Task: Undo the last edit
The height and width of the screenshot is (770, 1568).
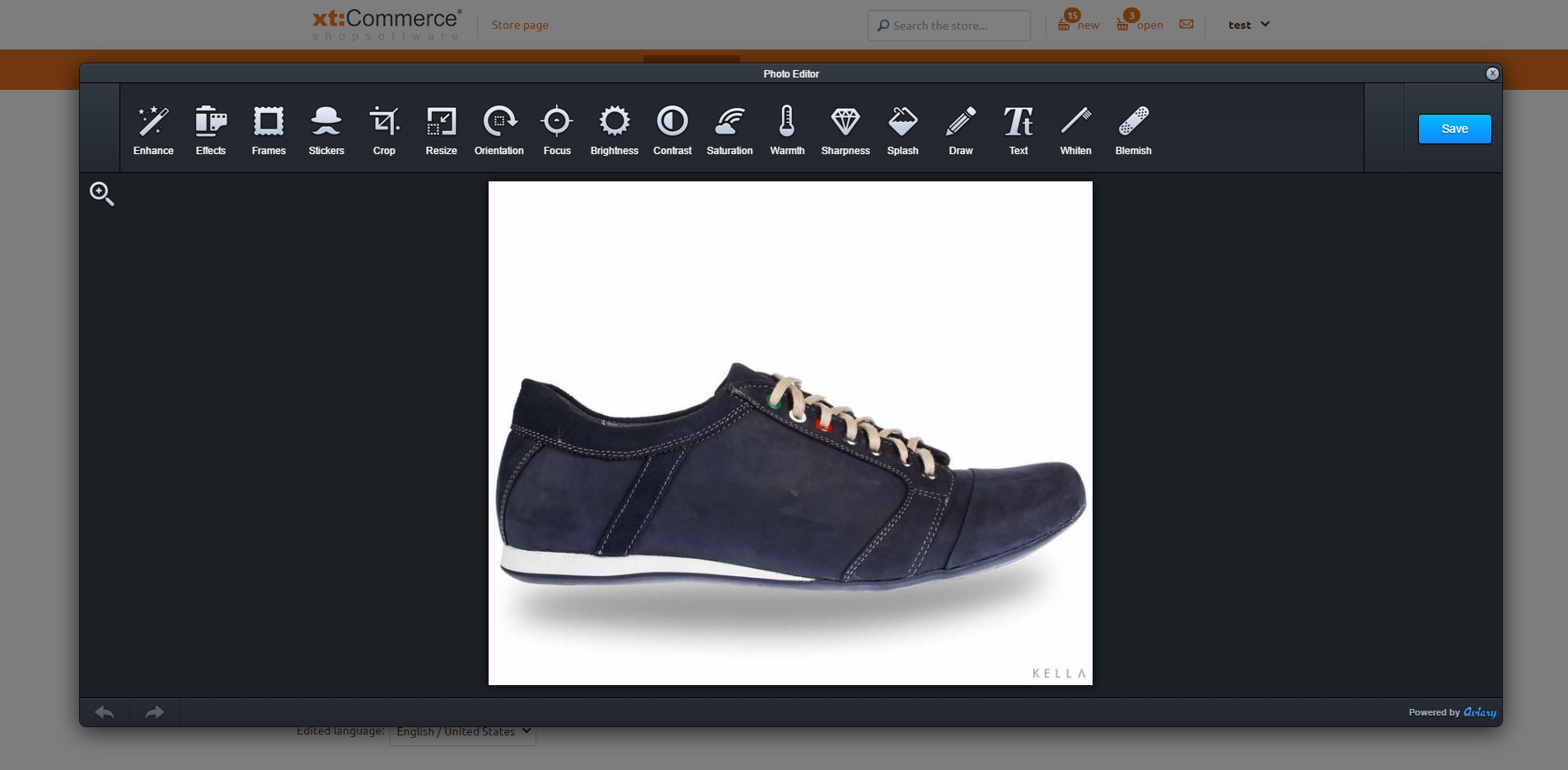Action: (x=105, y=712)
